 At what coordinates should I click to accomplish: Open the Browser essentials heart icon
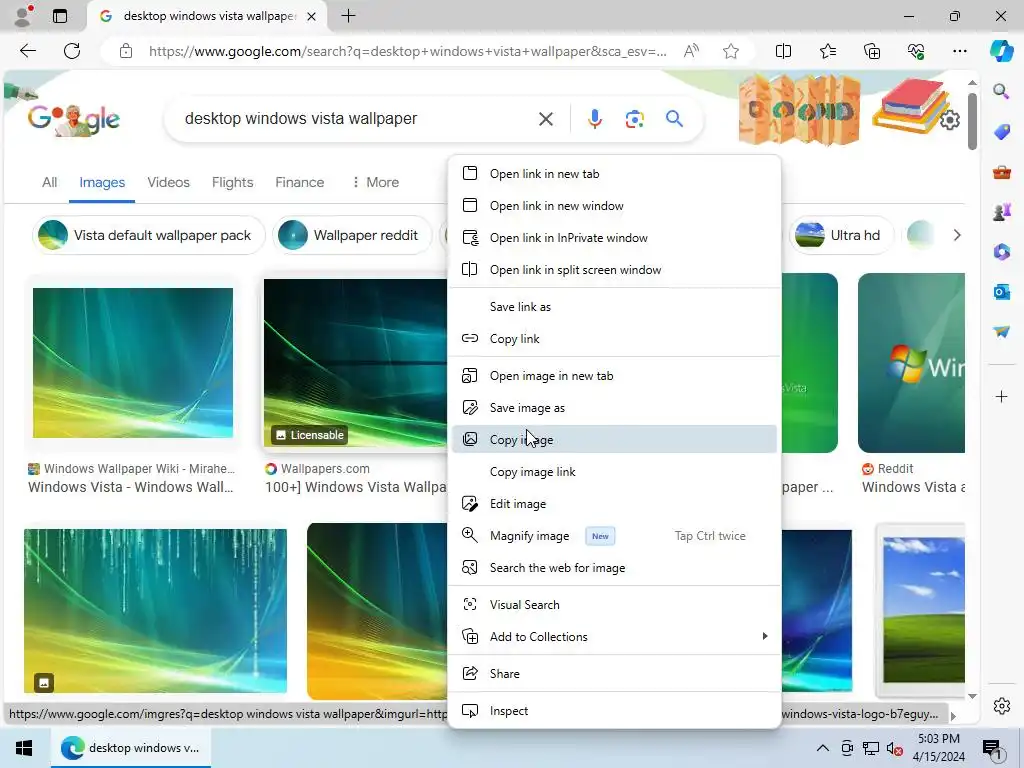pos(916,51)
